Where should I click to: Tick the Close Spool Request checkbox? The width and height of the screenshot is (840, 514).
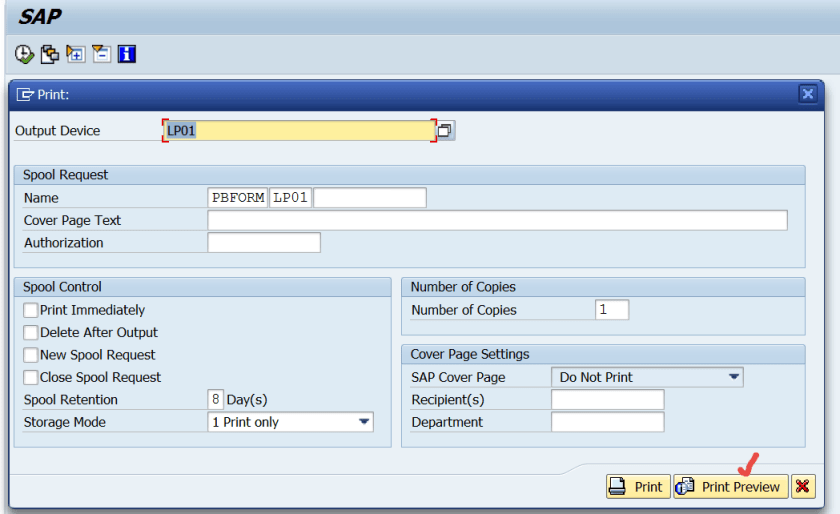(x=31, y=378)
